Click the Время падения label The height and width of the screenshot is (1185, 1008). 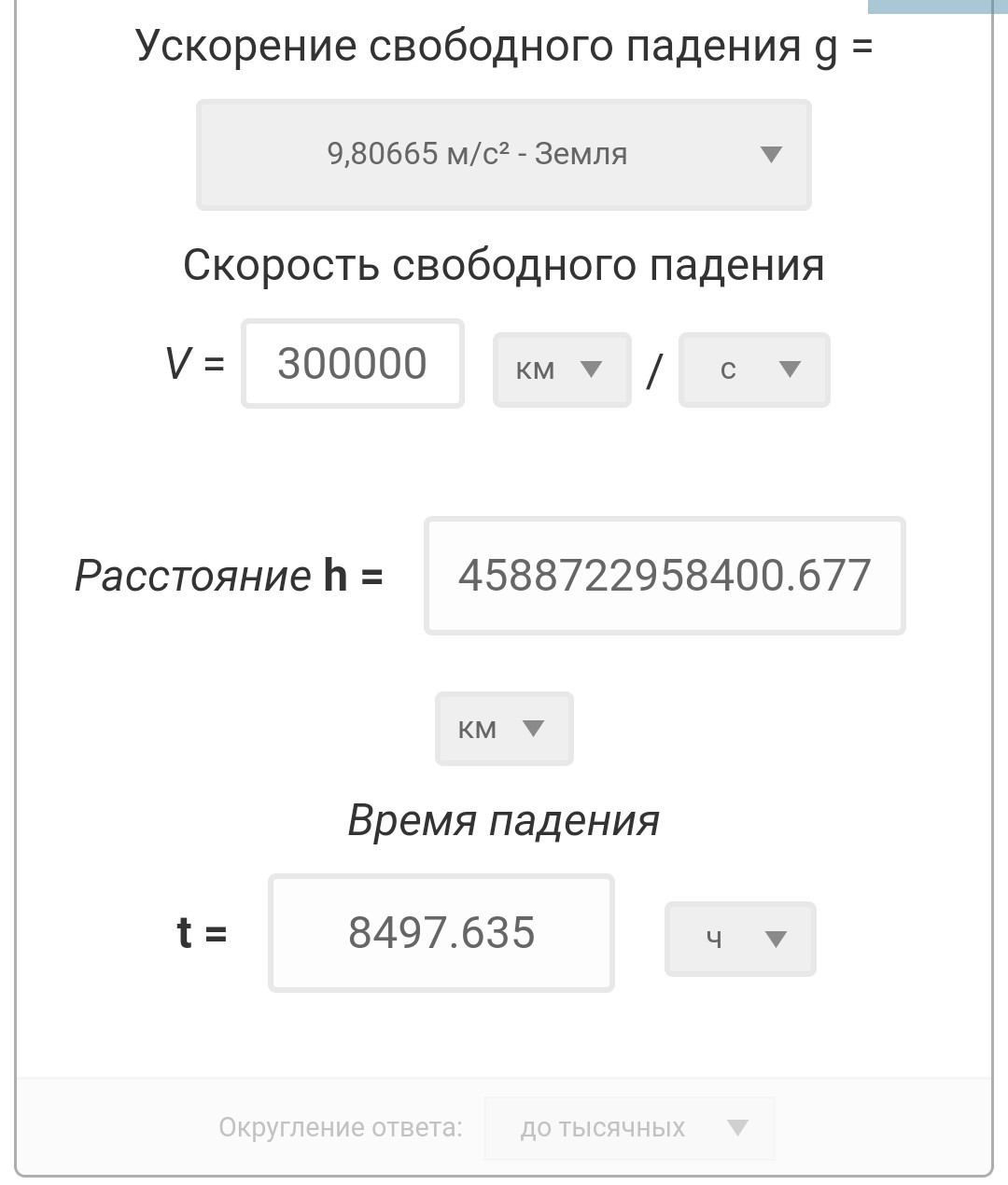[x=504, y=821]
